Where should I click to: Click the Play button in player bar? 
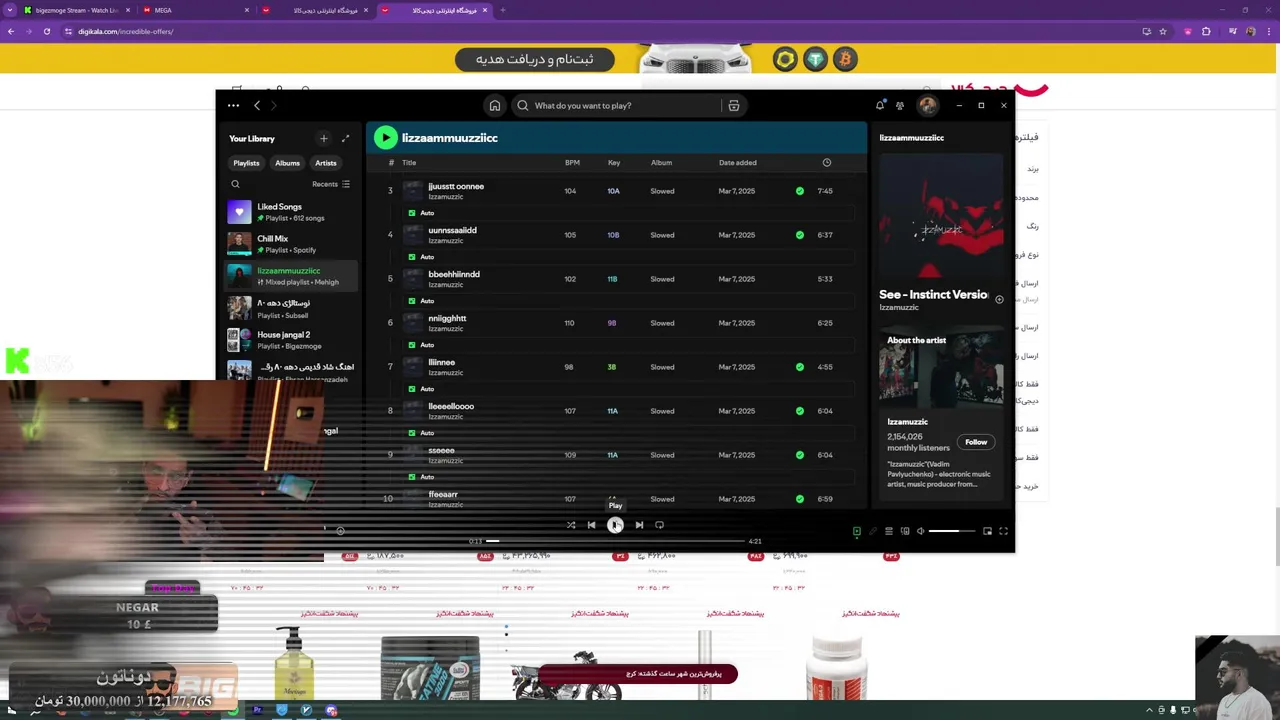click(615, 525)
